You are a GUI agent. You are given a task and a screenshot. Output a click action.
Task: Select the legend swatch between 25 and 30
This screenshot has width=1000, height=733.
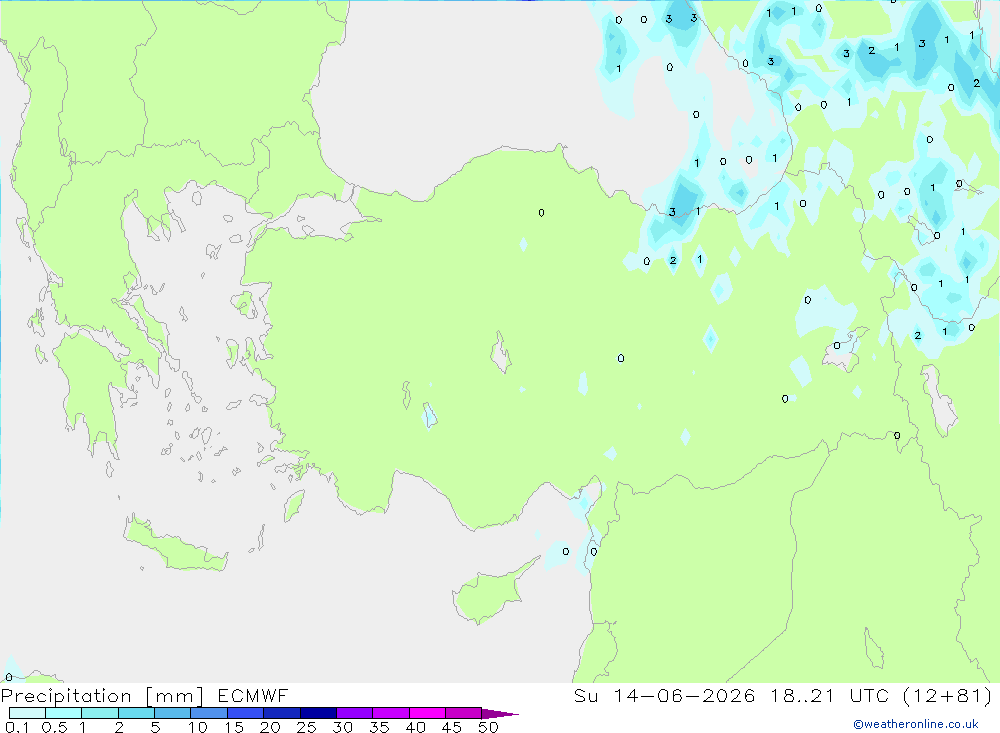click(318, 713)
